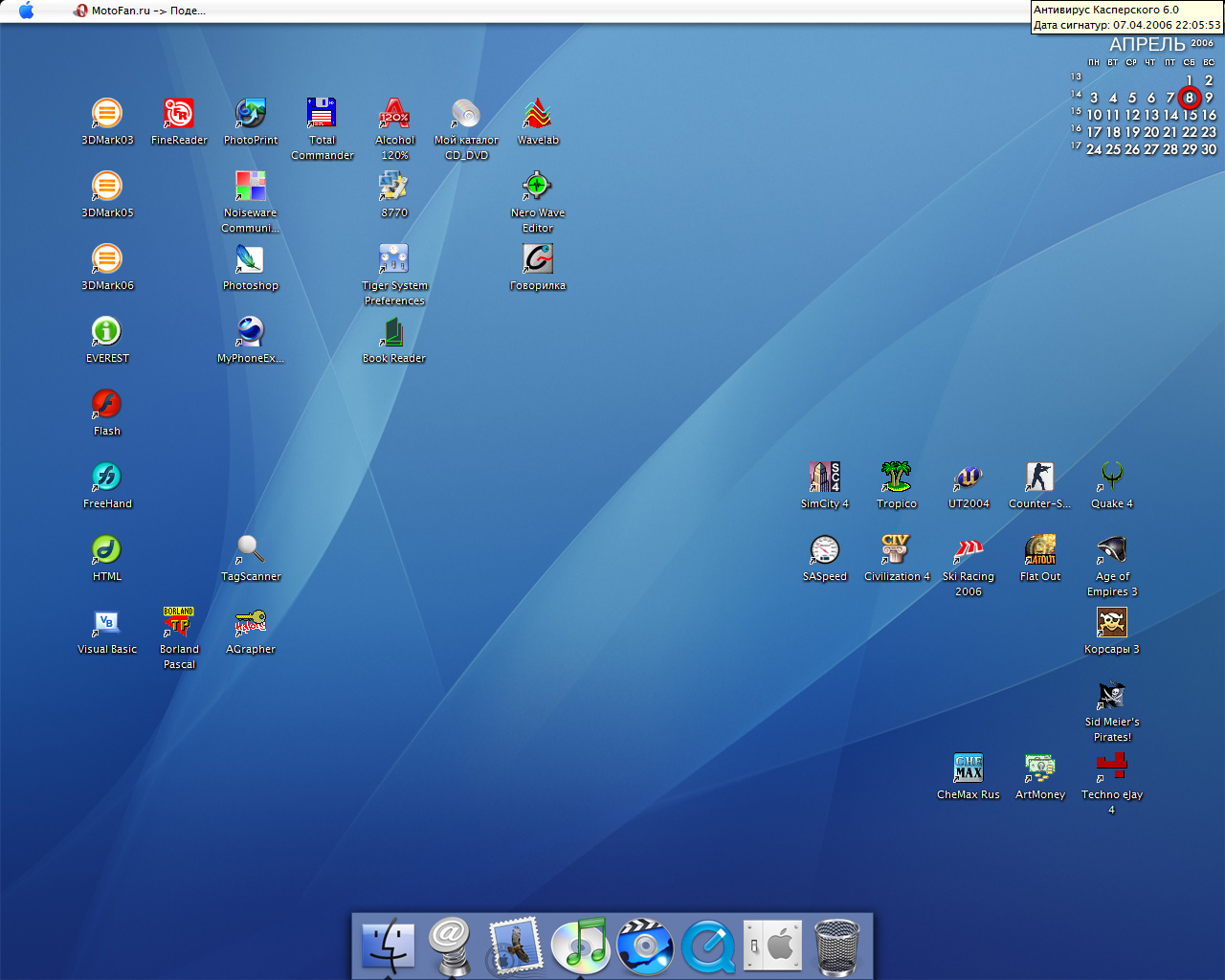This screenshot has width=1225, height=980.
Task: Click the Finder icon in the dock
Action: [x=388, y=946]
